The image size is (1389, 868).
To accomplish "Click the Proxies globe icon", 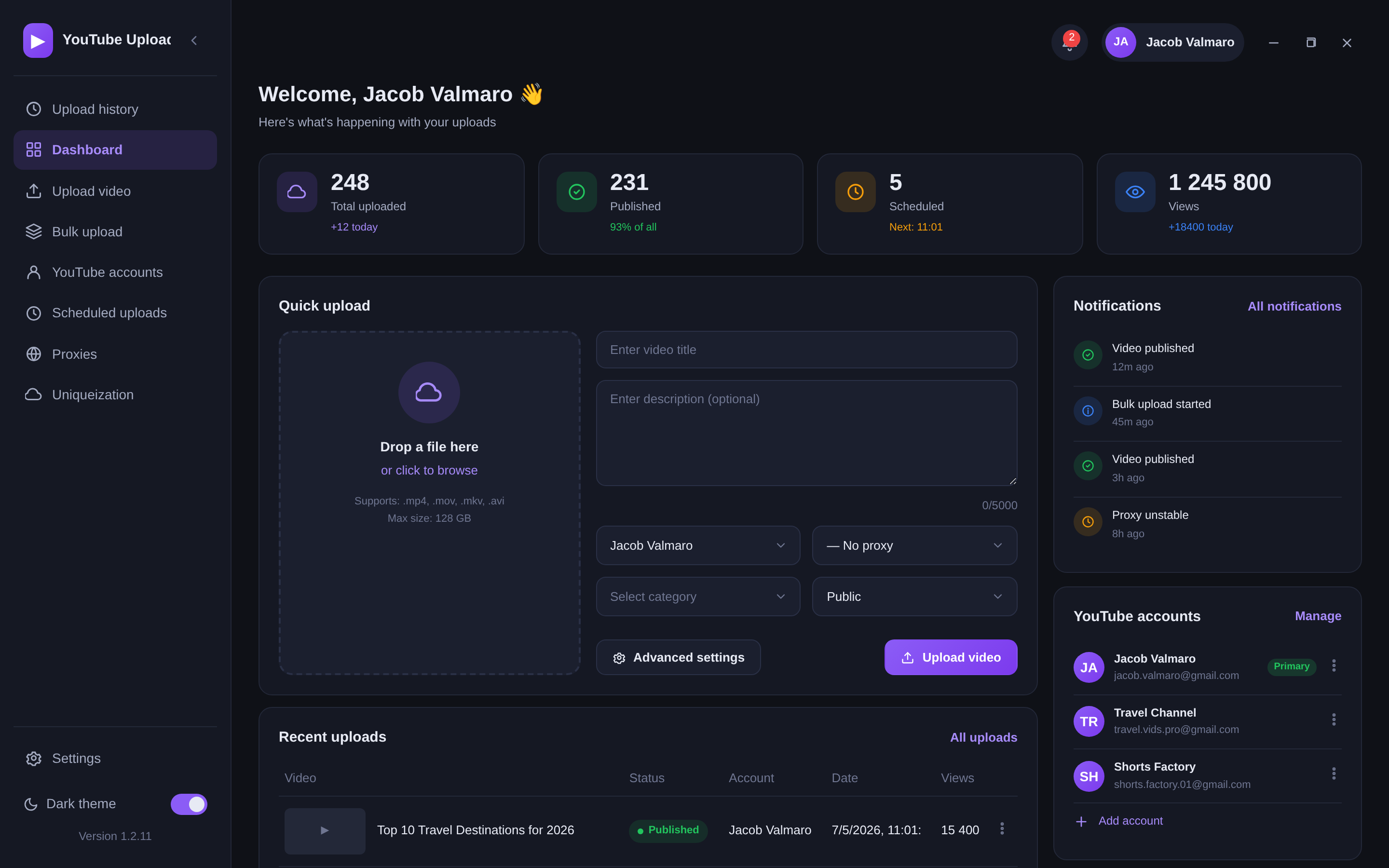I will [34, 354].
